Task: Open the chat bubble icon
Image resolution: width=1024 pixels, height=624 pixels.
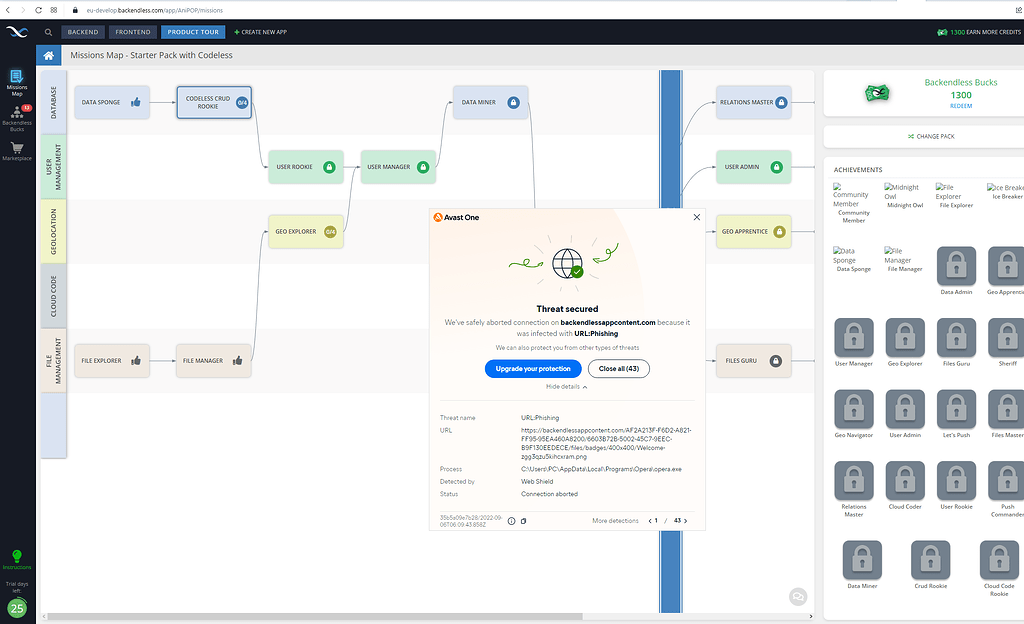Action: tap(797, 596)
